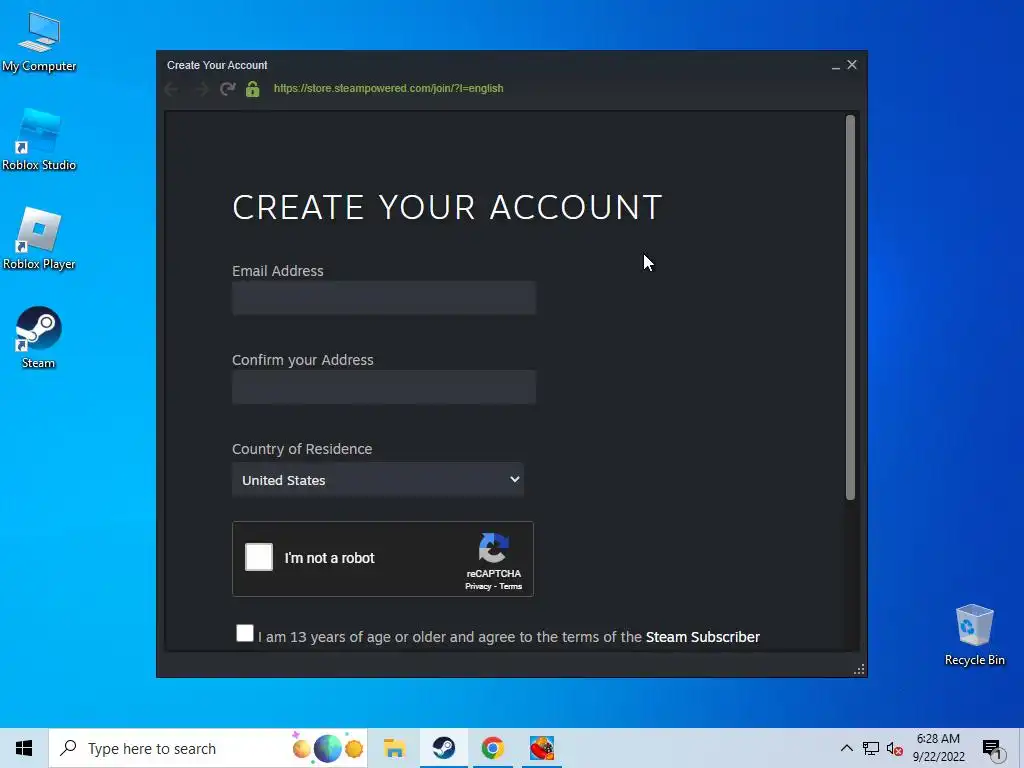The width and height of the screenshot is (1024, 768).
Task: Click the store.steampowered.com URL text
Action: point(389,88)
